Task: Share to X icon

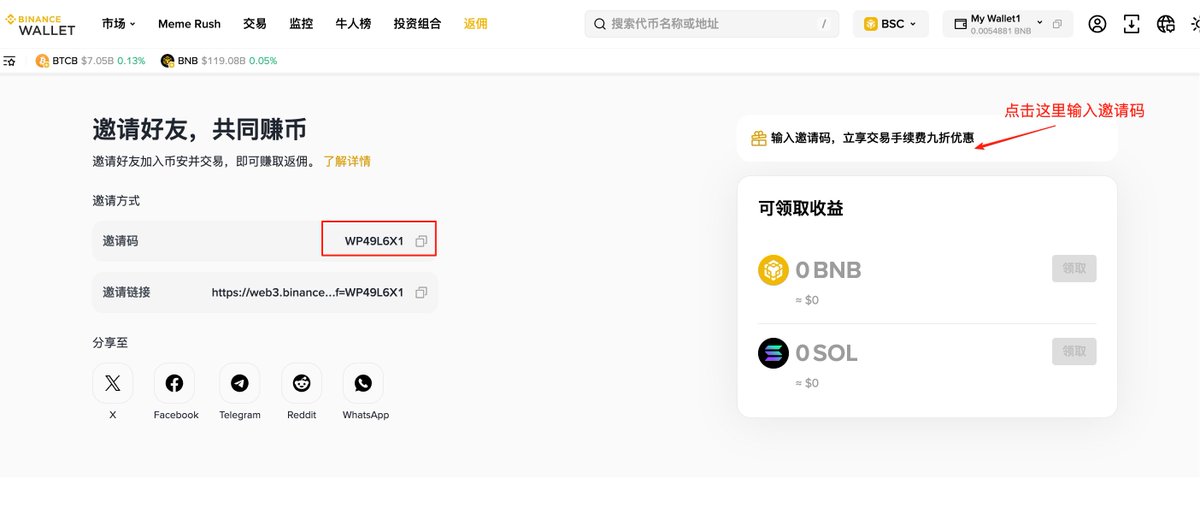Action: [x=112, y=383]
